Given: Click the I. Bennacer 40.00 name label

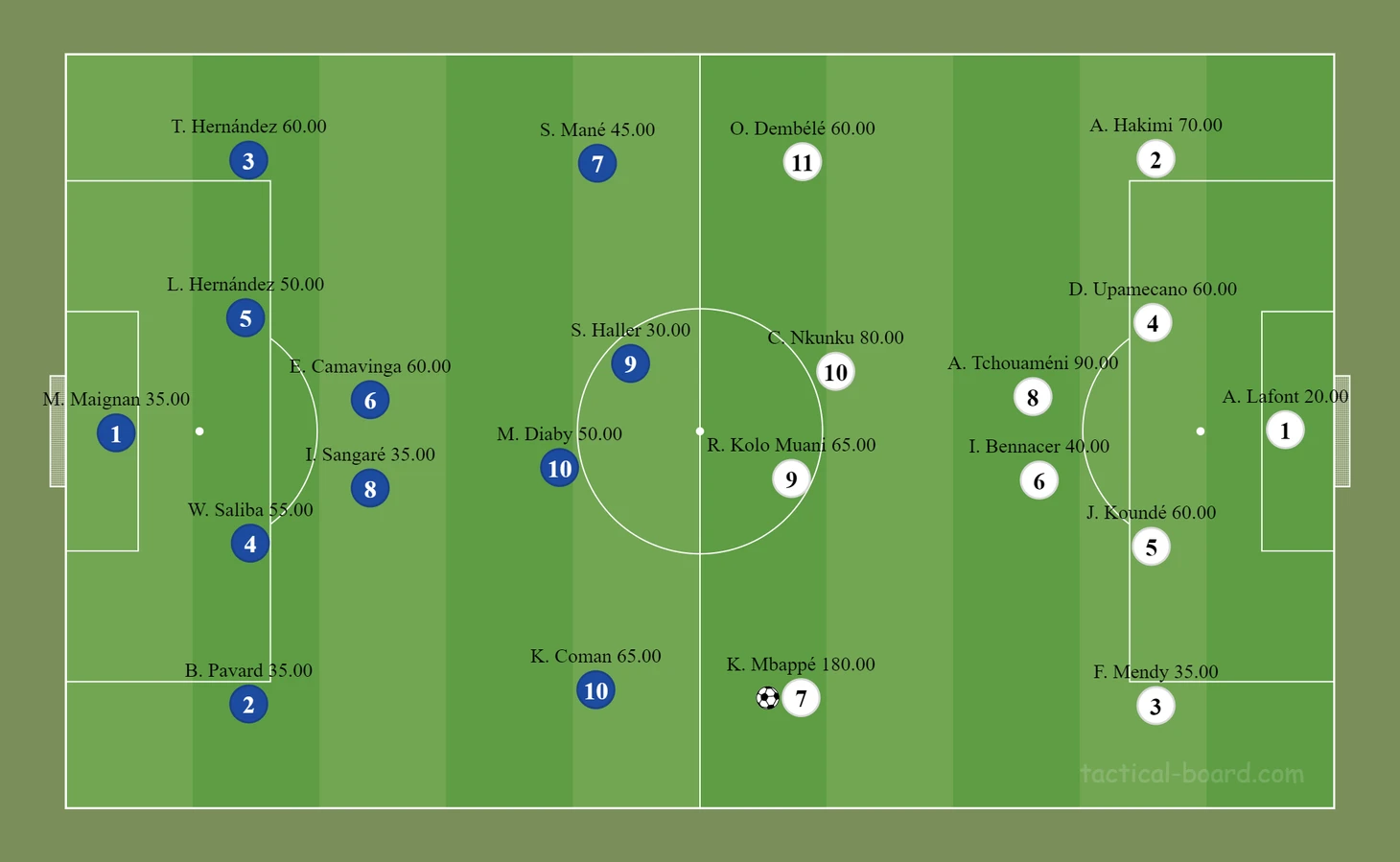Looking at the screenshot, I should (1038, 446).
